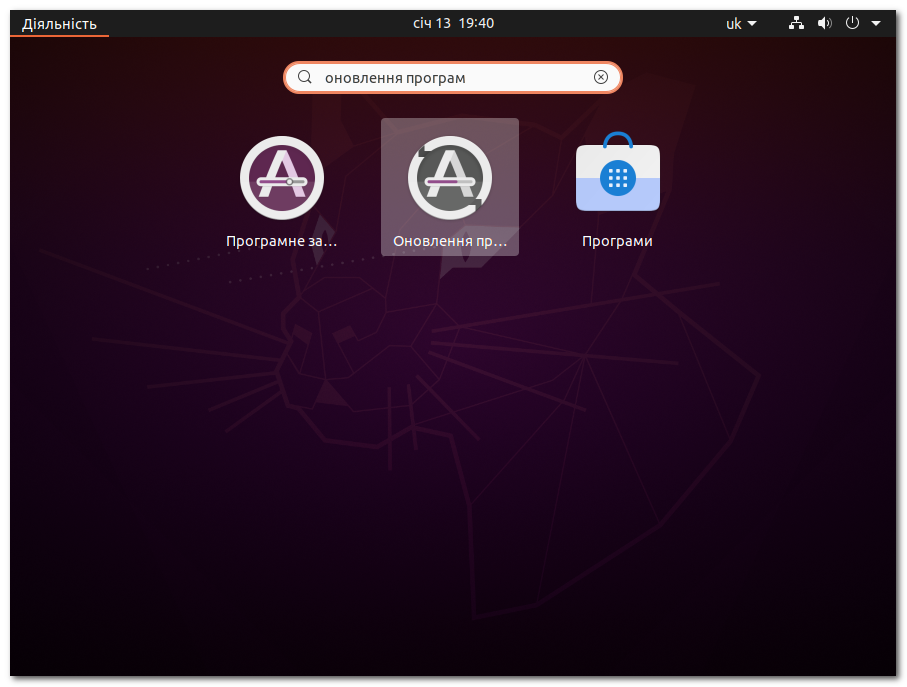907x687 pixels.
Task: Click the Програми label under the blue icon
Action: [x=617, y=240]
